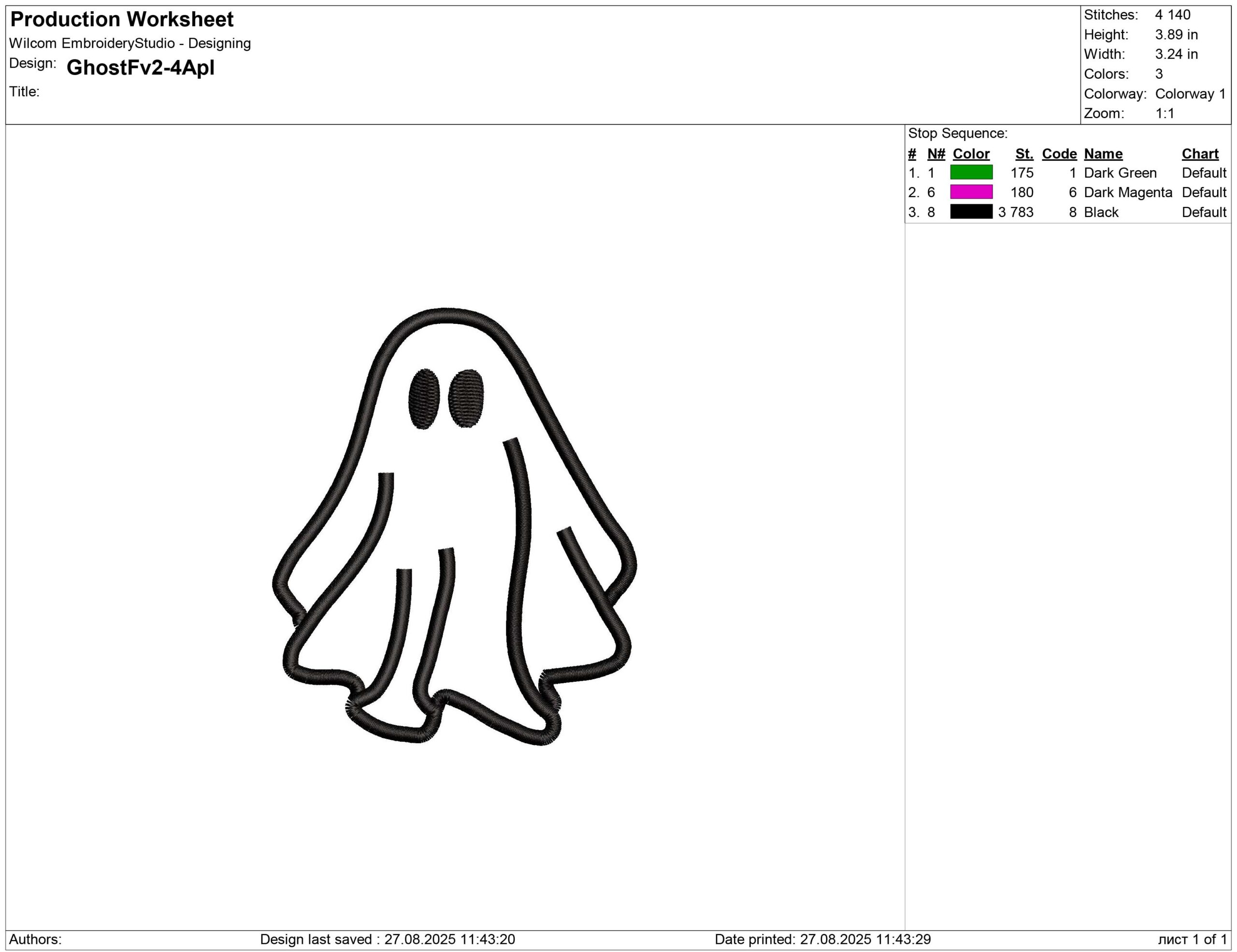
Task: Click the Colorway 1 value
Action: point(1190,94)
